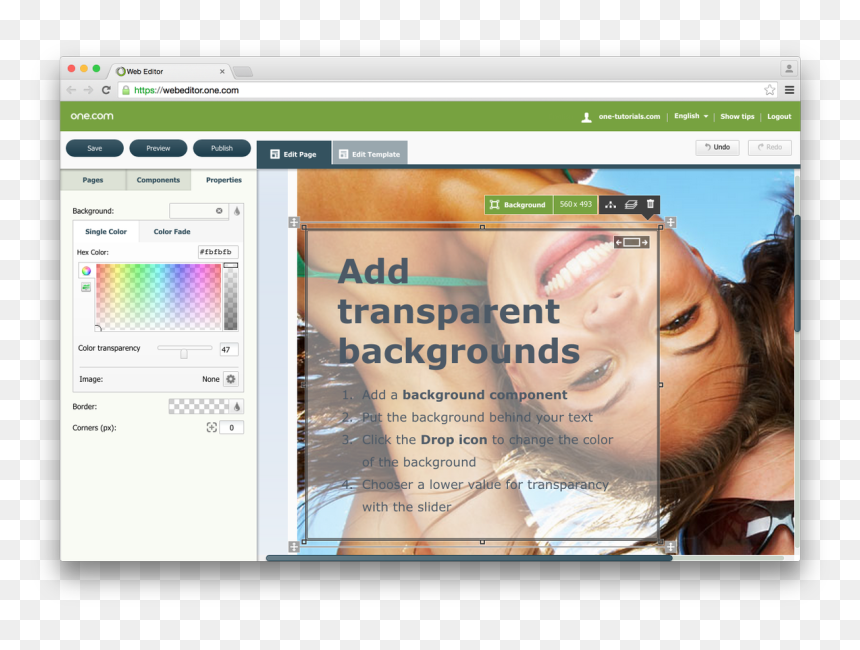The height and width of the screenshot is (650, 860).
Task: Clear the background color with x icon
Action: 219,211
